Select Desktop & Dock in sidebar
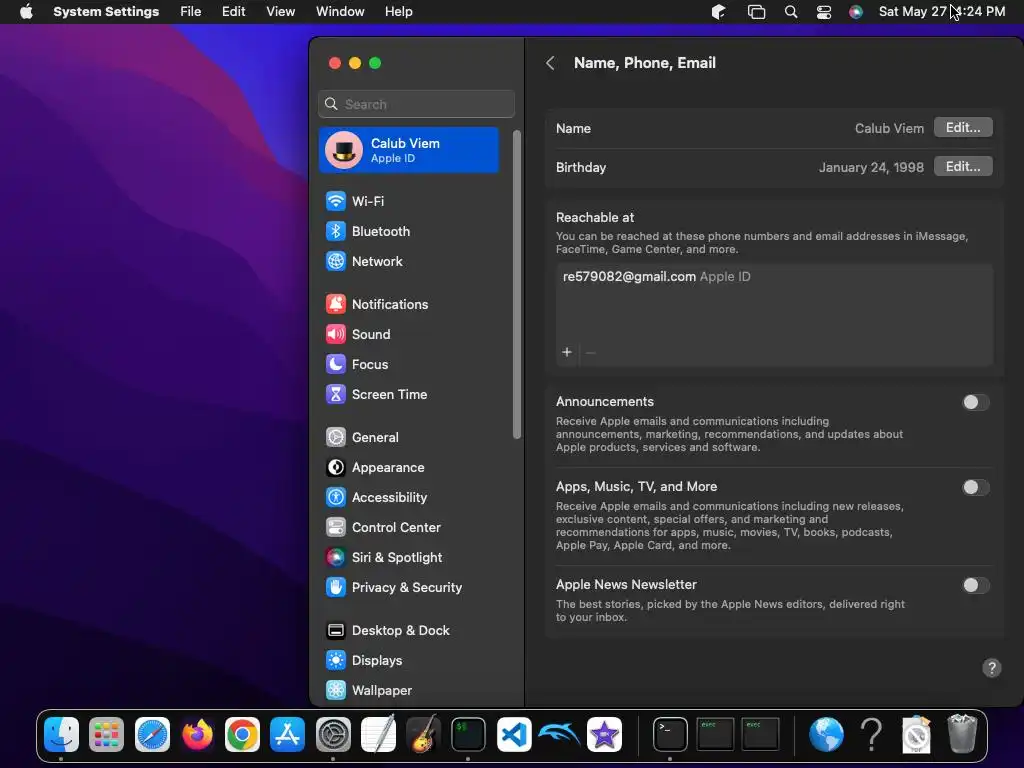1024x768 pixels. 387,631
